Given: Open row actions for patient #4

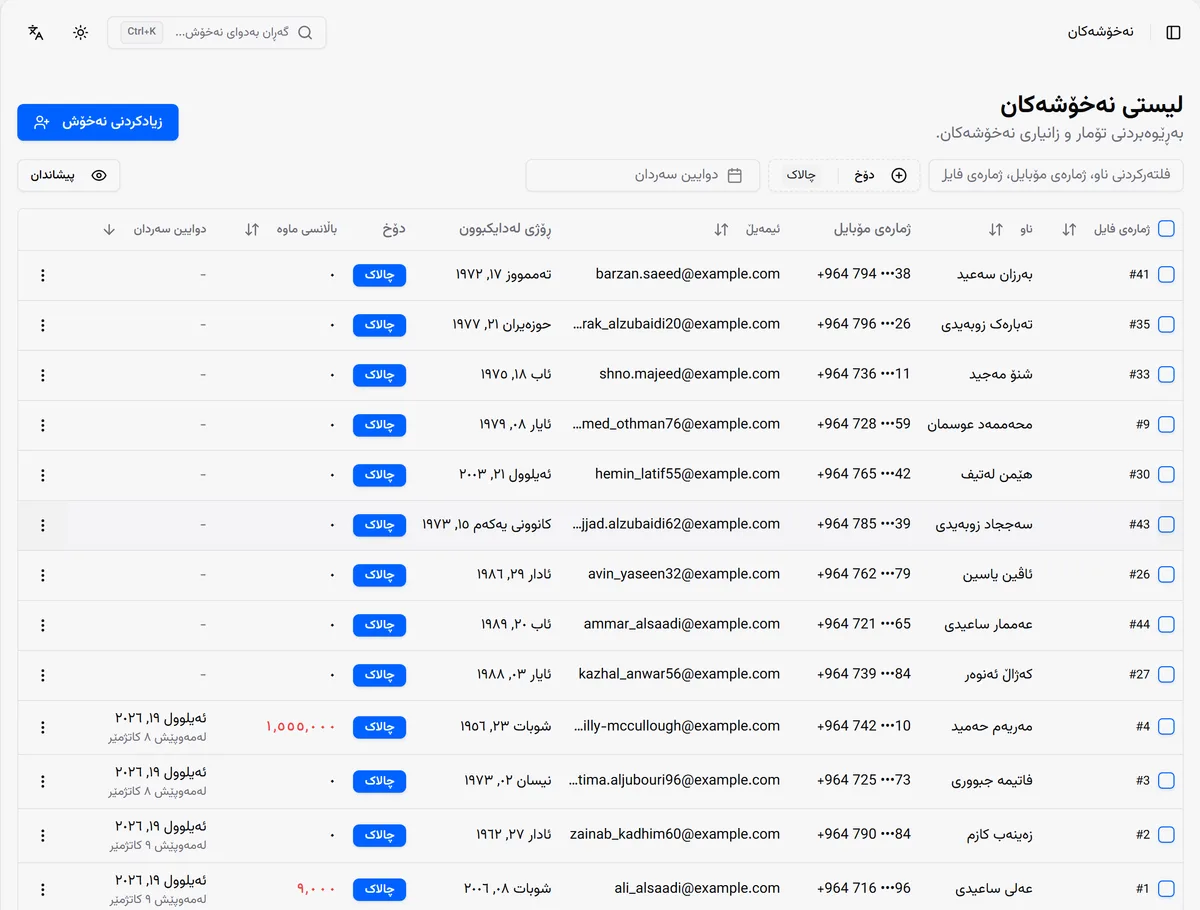Looking at the screenshot, I should (42, 727).
